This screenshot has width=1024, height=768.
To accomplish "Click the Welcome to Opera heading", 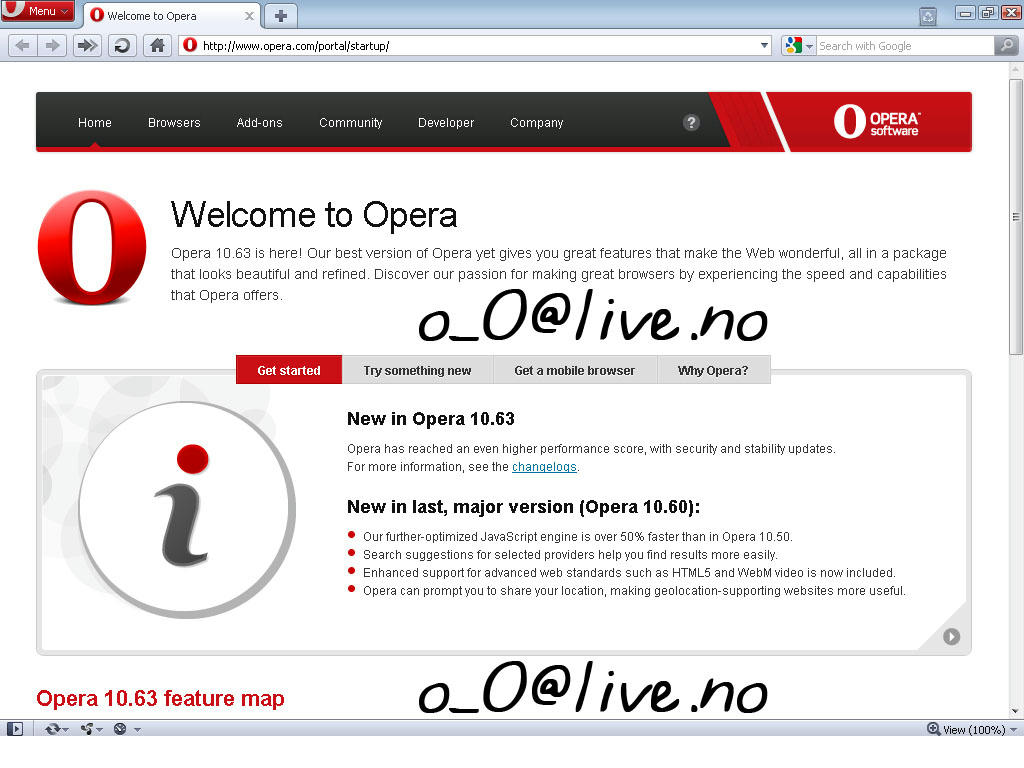I will [313, 214].
